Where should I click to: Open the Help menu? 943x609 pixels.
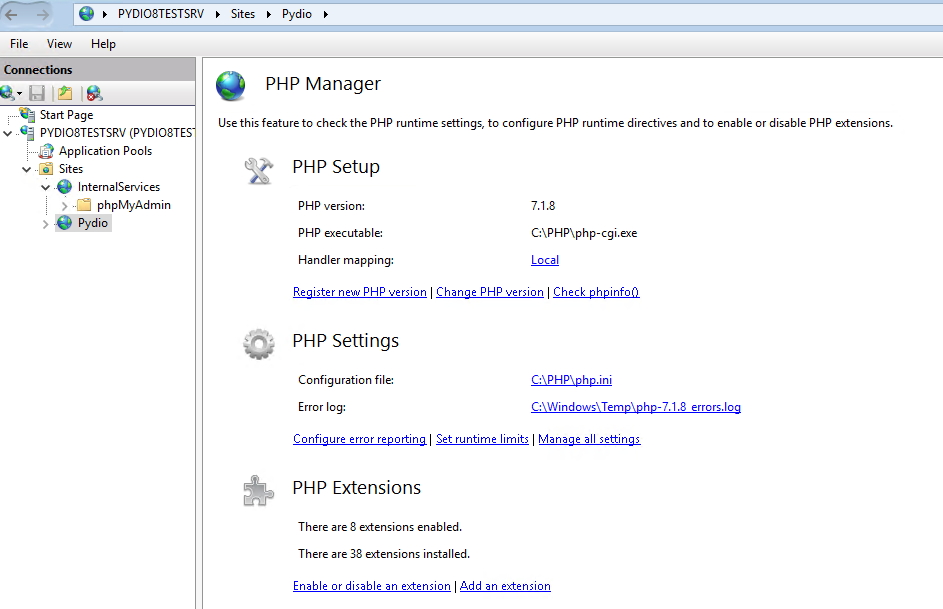[x=103, y=44]
